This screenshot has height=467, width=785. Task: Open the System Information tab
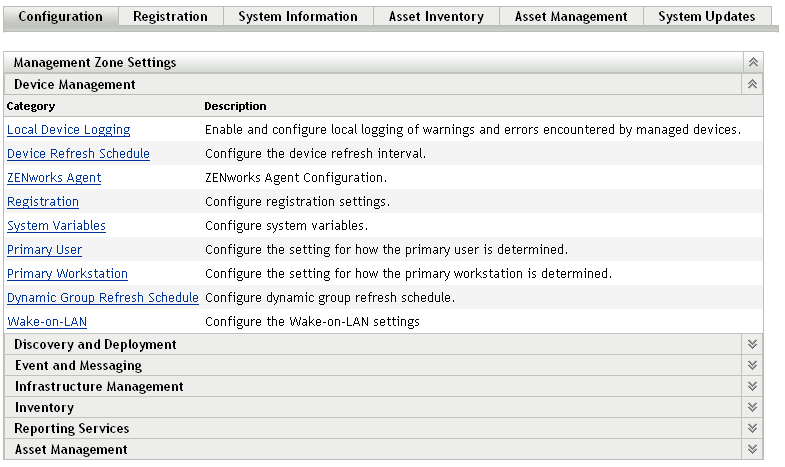click(x=298, y=16)
